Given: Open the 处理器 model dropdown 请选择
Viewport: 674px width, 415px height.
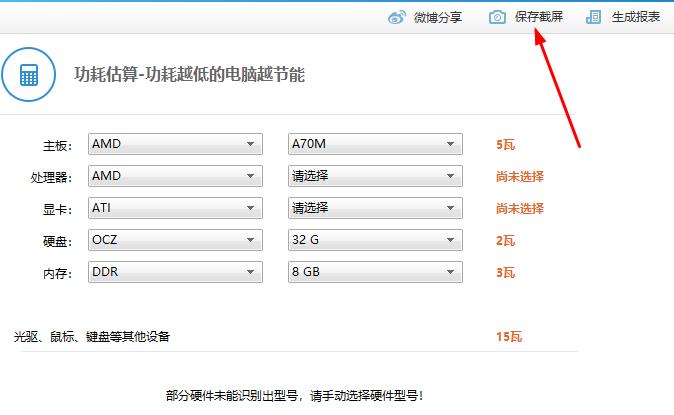Looking at the screenshot, I should pyautogui.click(x=375, y=176).
